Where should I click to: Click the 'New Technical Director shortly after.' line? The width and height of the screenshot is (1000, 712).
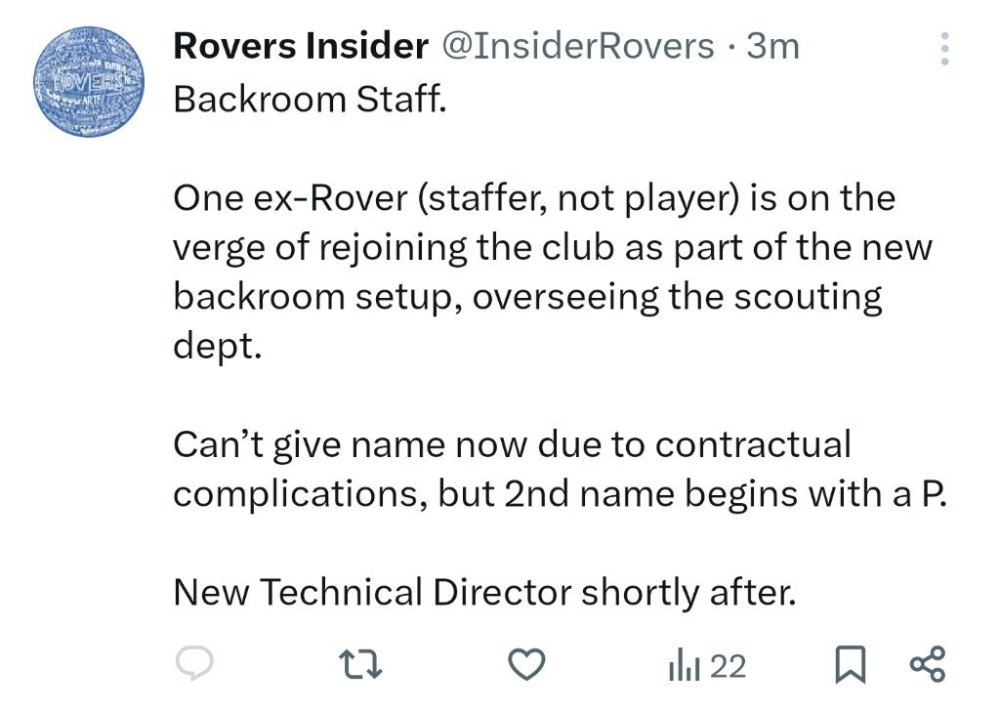tap(484, 594)
